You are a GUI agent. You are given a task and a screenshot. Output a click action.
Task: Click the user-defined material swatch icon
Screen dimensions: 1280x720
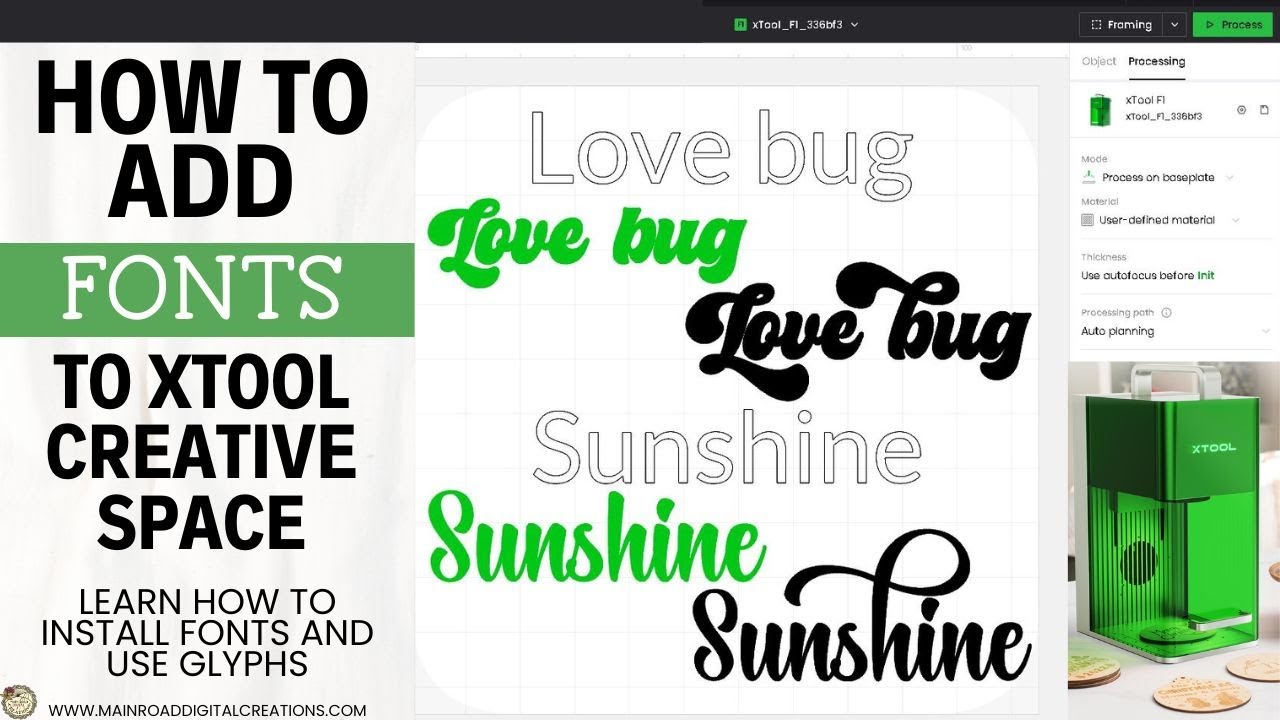[x=1088, y=220]
